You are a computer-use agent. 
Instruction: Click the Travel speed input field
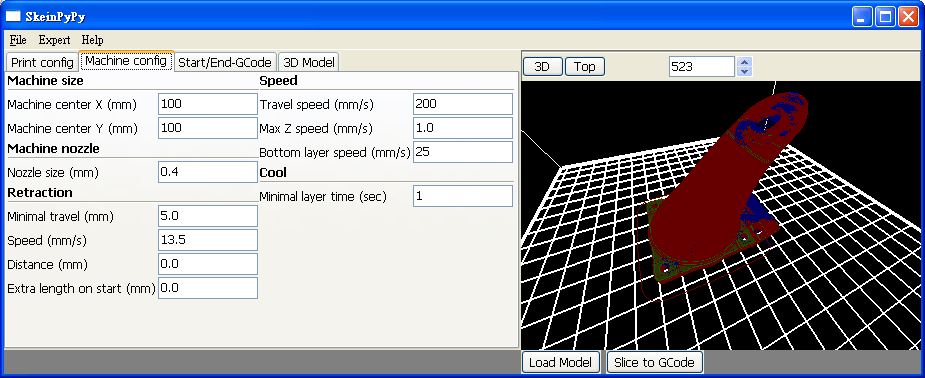[462, 104]
